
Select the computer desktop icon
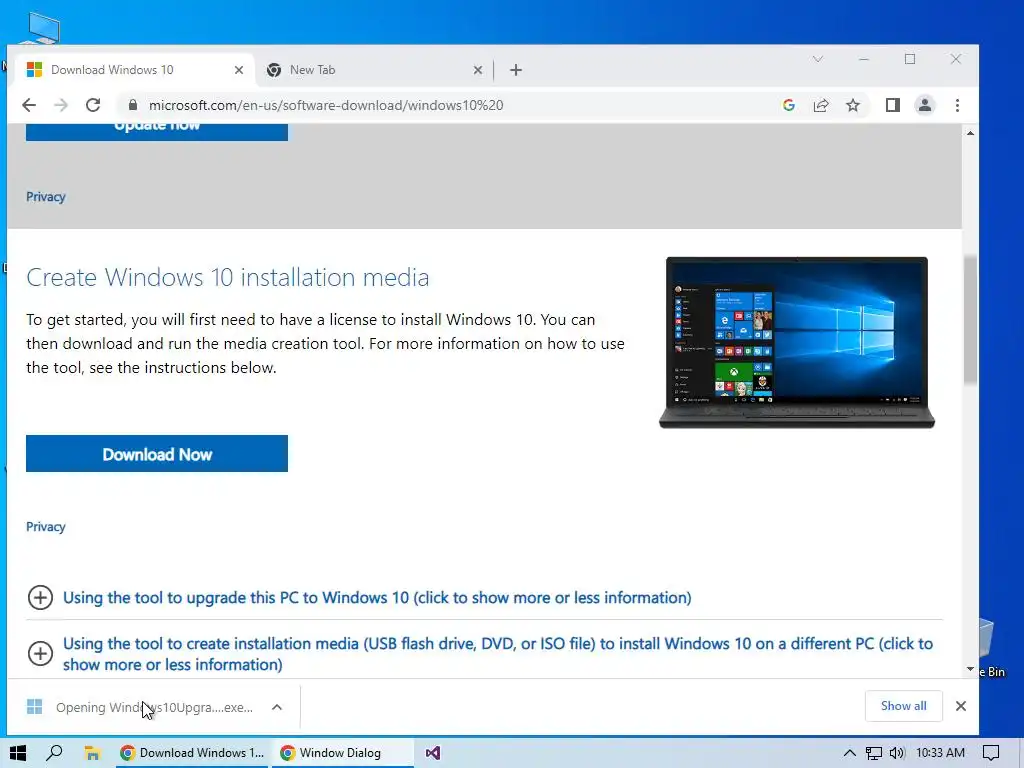pyautogui.click(x=42, y=27)
